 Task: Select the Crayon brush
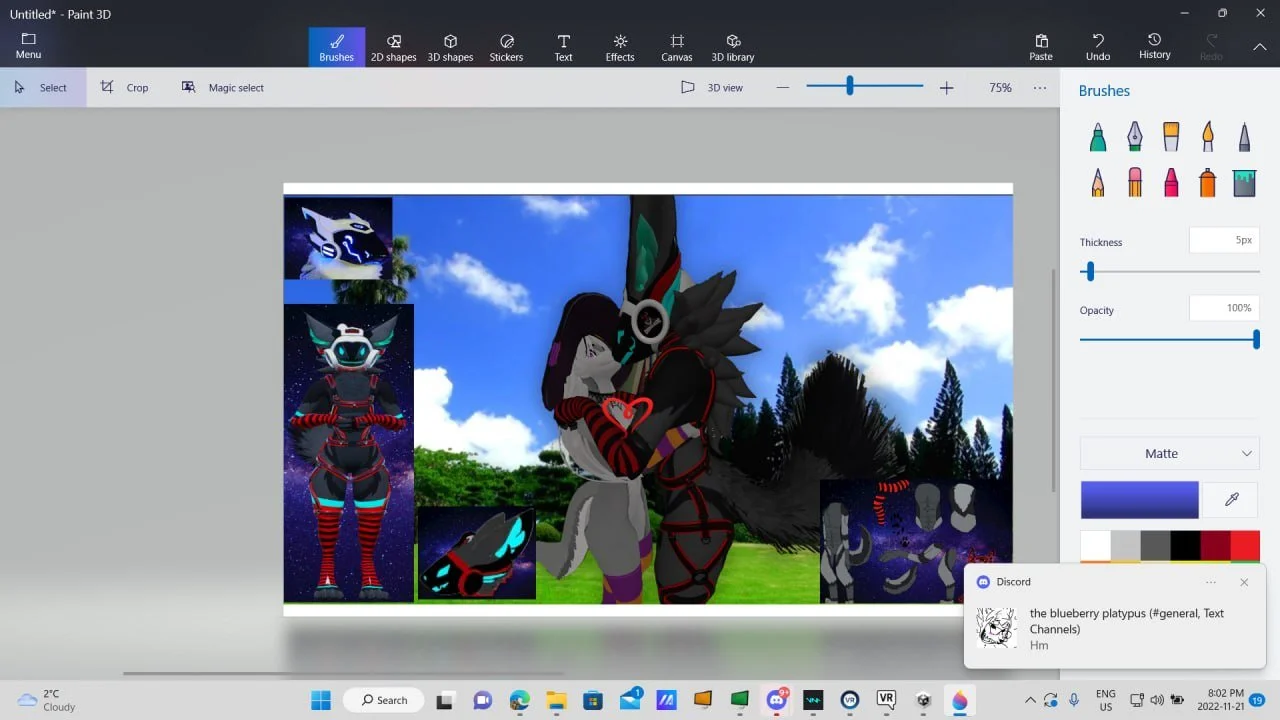click(1171, 182)
